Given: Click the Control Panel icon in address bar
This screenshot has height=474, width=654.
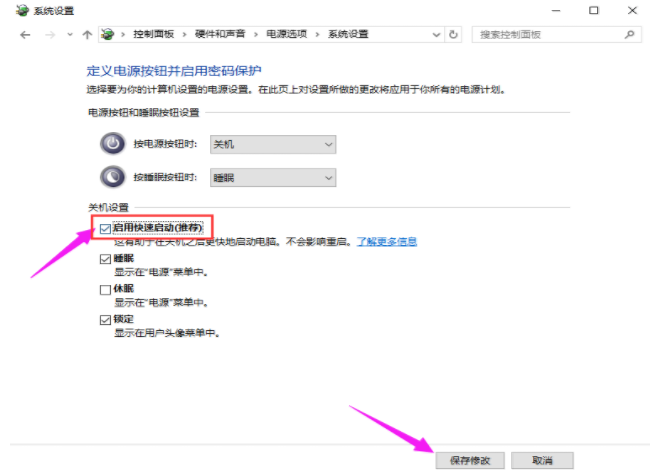Looking at the screenshot, I should [107, 34].
